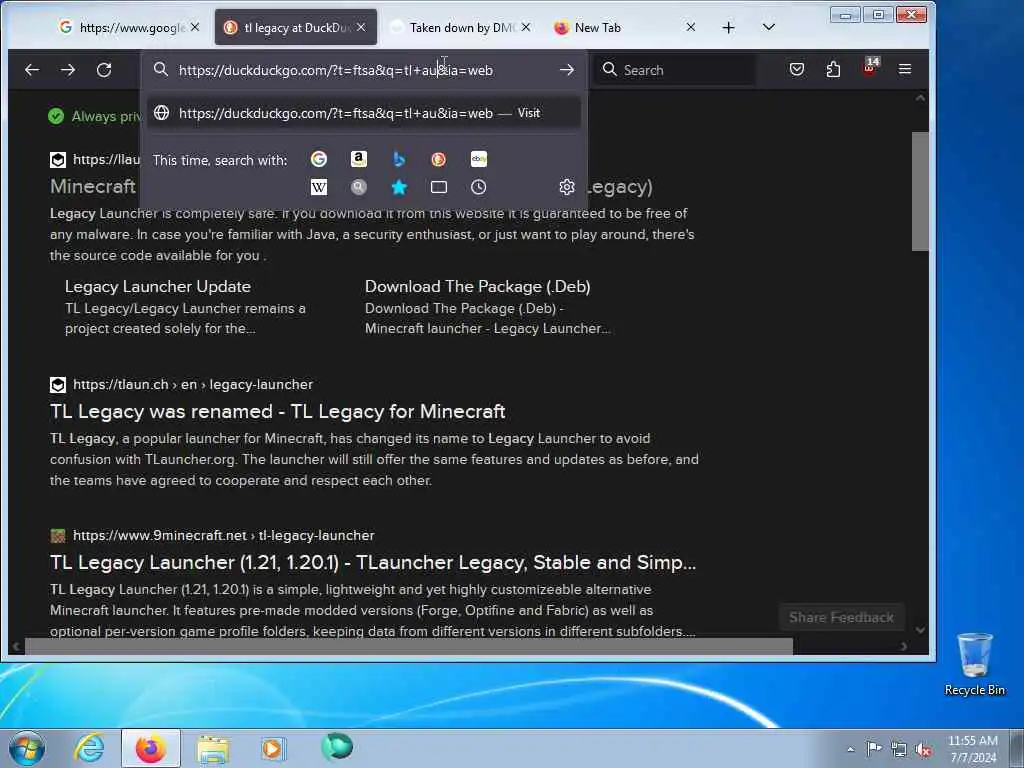Screen dimensions: 1024x768
Task: Click the vertical scrollbar thumb
Action: point(920,191)
